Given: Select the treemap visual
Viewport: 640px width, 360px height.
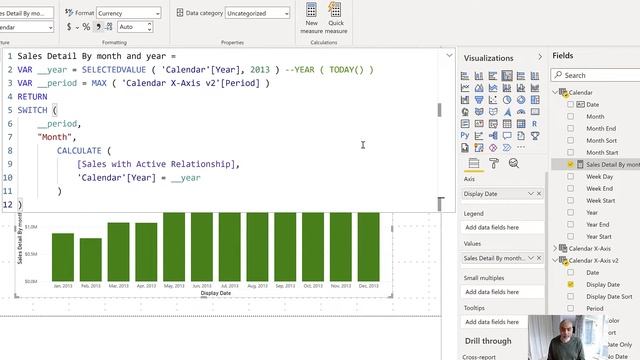Looking at the screenshot, I should tap(535, 100).
